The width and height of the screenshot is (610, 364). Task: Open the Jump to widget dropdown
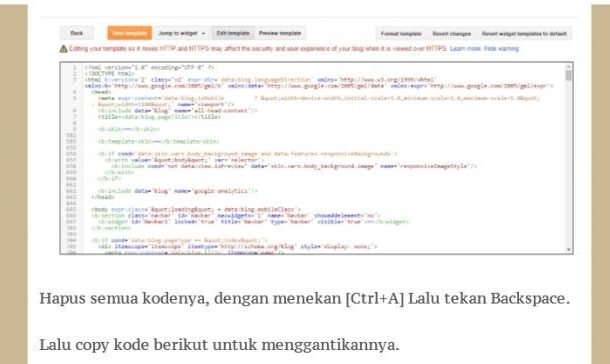click(182, 33)
